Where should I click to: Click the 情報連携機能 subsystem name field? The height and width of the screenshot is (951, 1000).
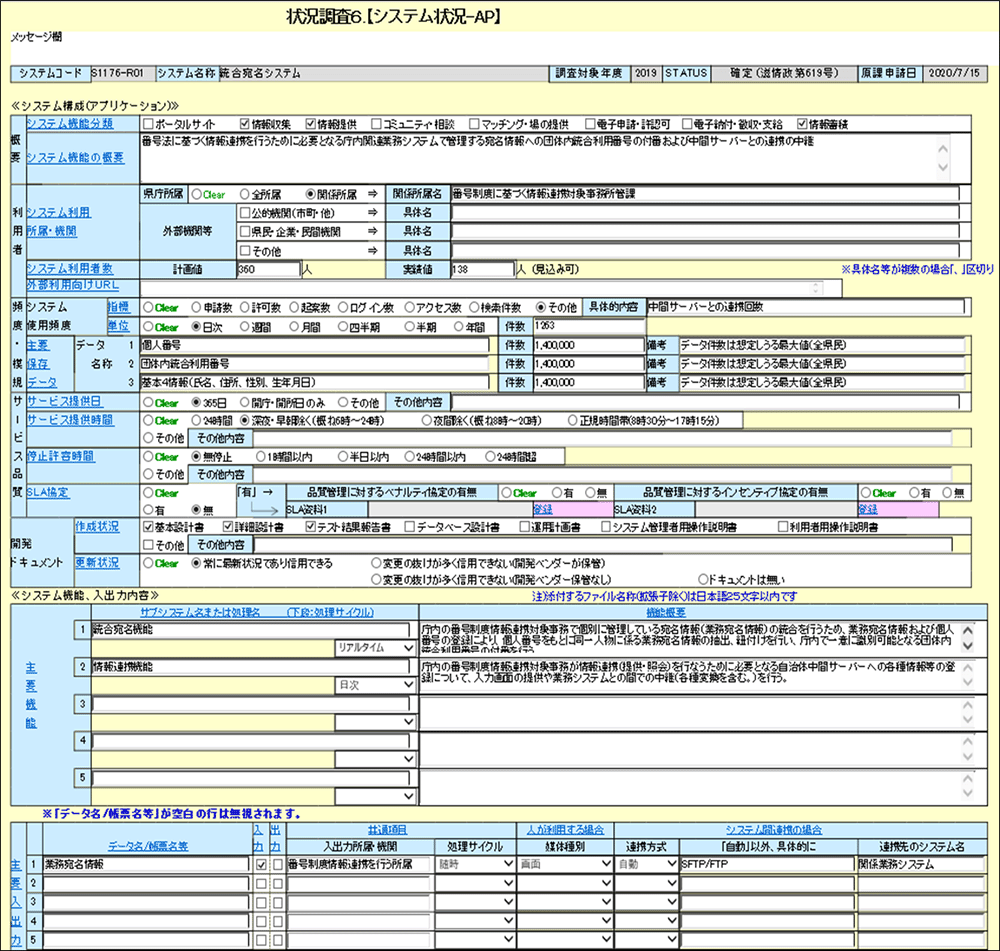(251, 667)
